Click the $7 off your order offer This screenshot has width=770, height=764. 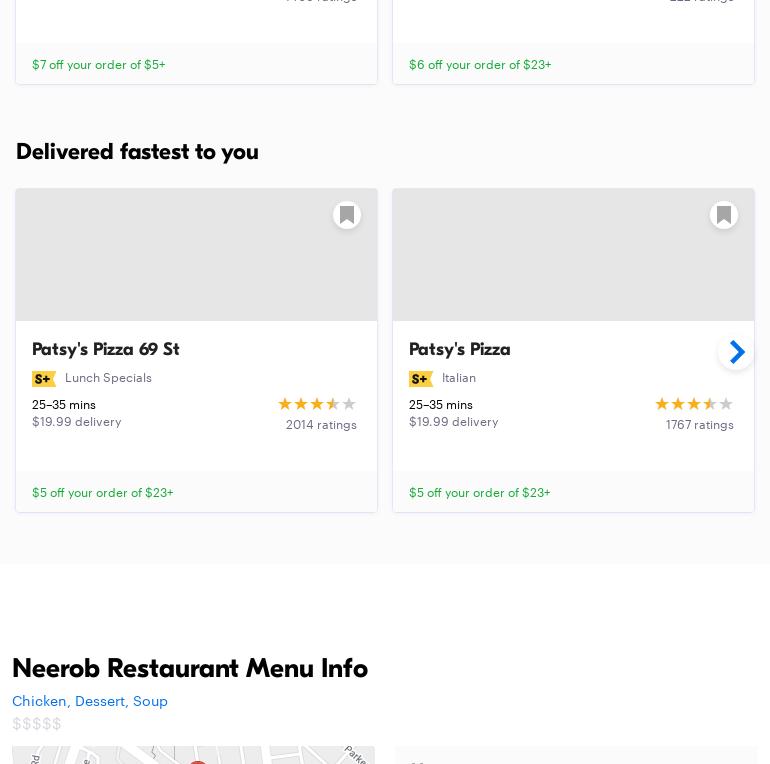(x=99, y=64)
